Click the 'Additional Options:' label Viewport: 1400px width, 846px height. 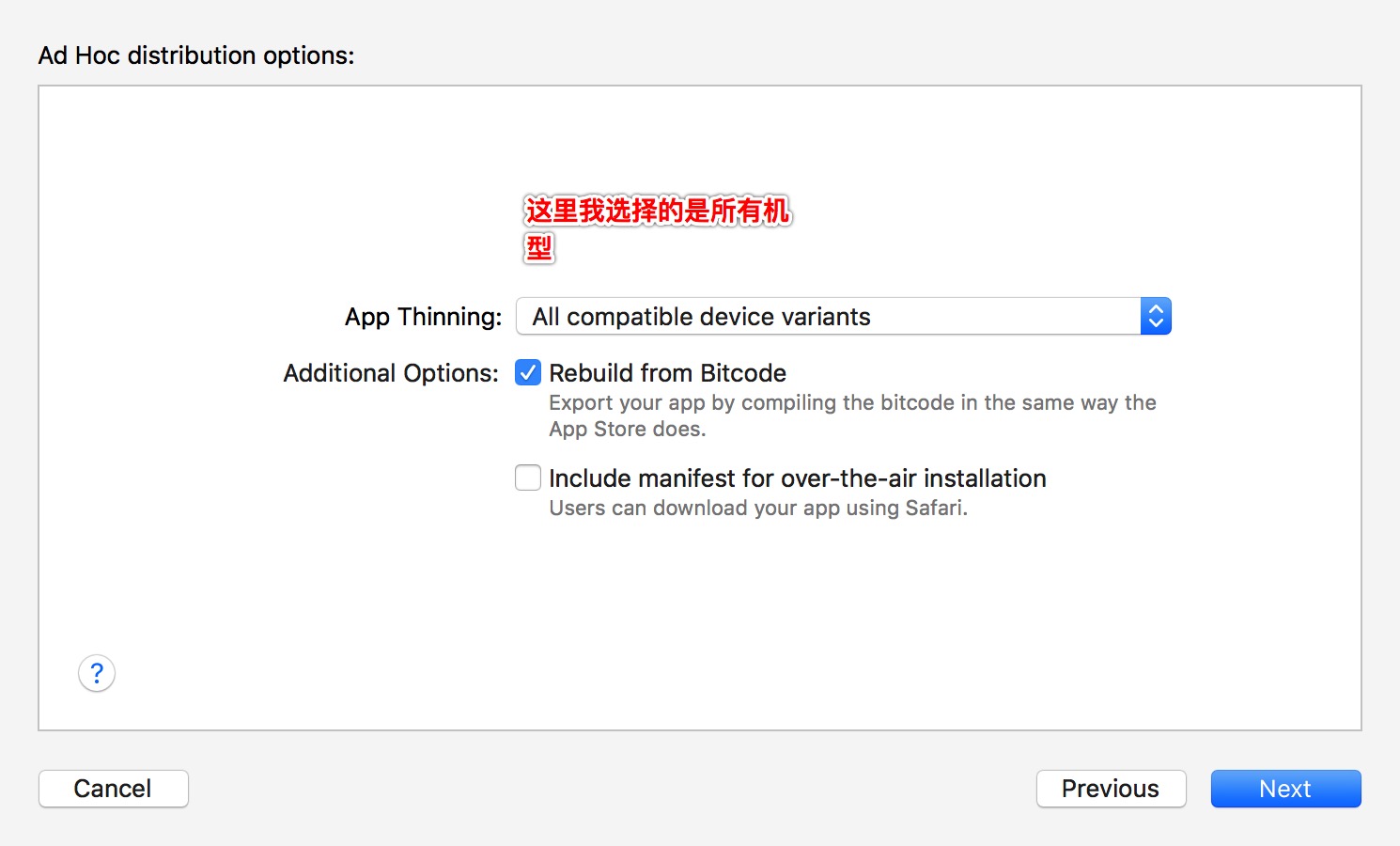click(391, 373)
